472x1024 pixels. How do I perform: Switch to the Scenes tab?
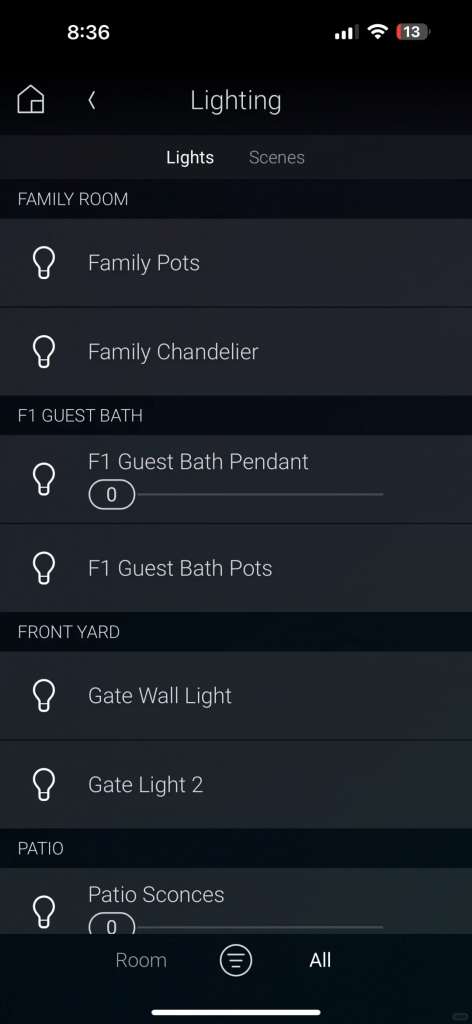(x=277, y=157)
